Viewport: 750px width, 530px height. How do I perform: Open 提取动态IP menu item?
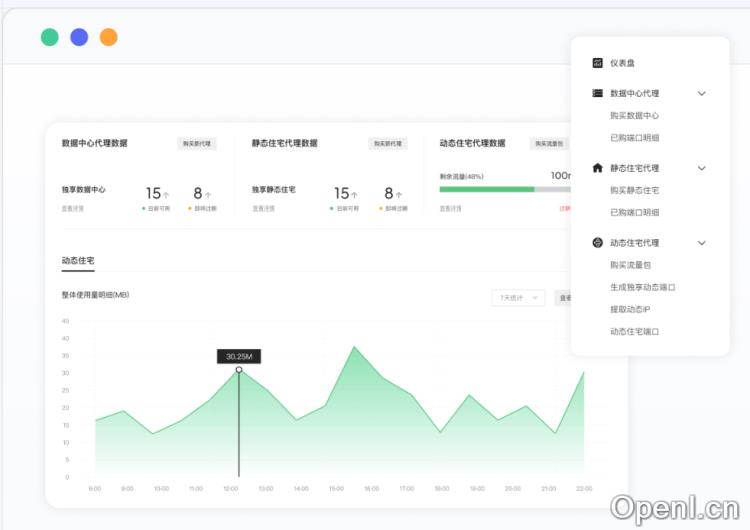click(x=630, y=309)
